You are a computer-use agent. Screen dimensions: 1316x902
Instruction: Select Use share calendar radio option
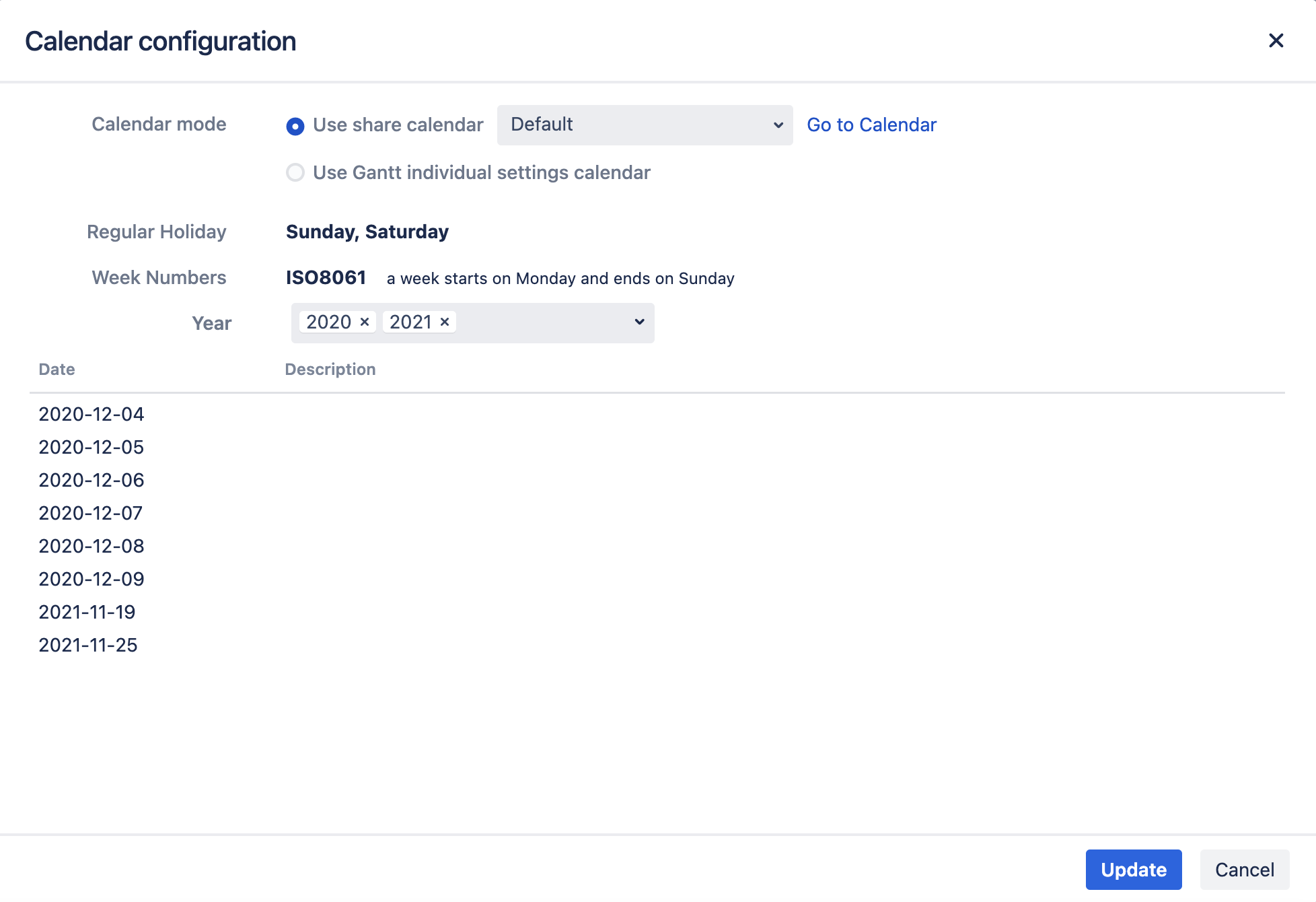coord(295,126)
